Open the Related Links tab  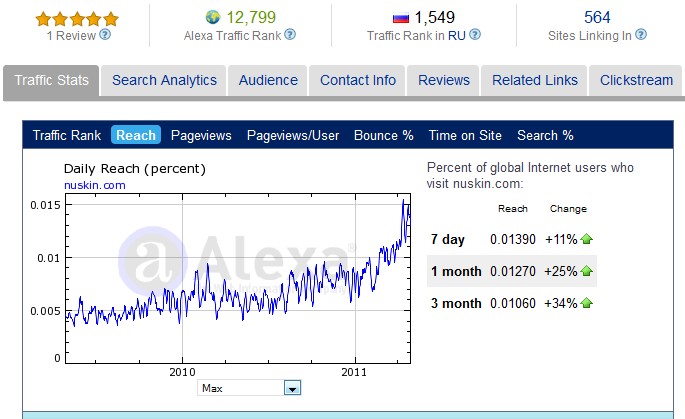(x=534, y=80)
